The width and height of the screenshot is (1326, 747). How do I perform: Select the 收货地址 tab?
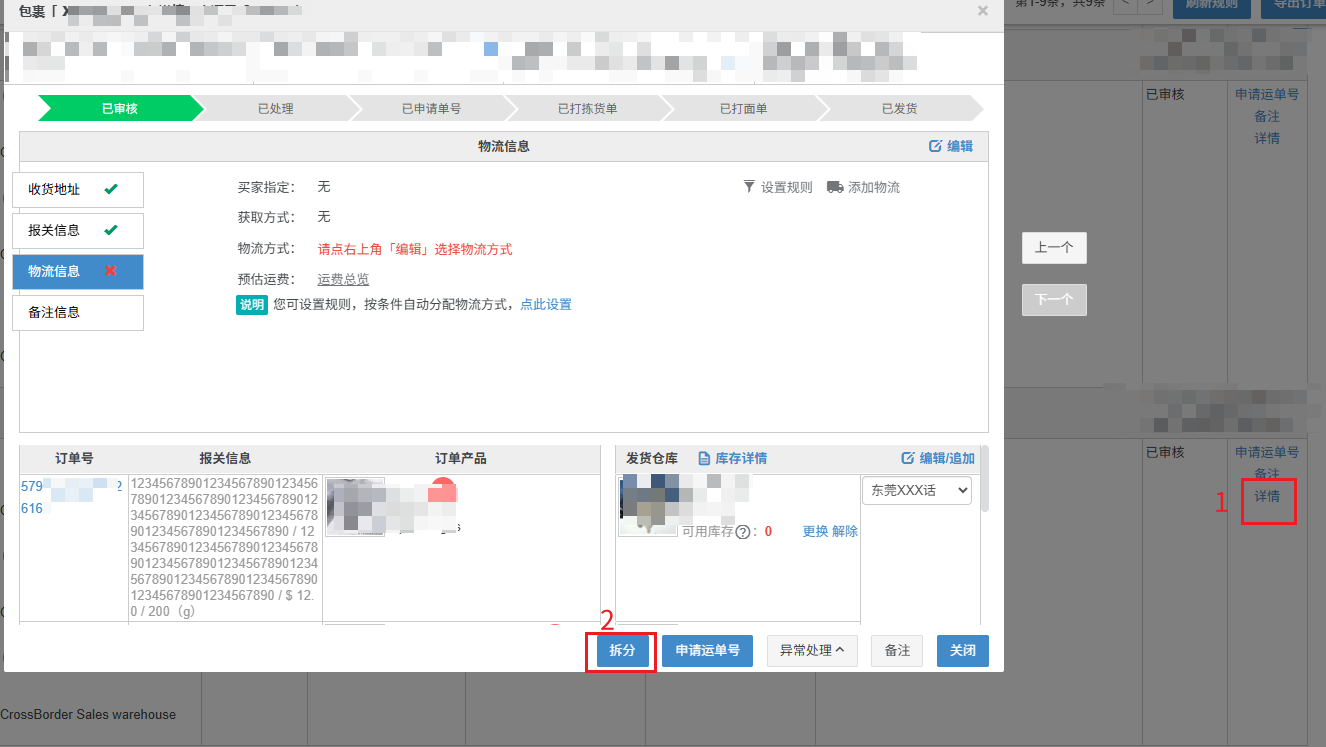77,190
